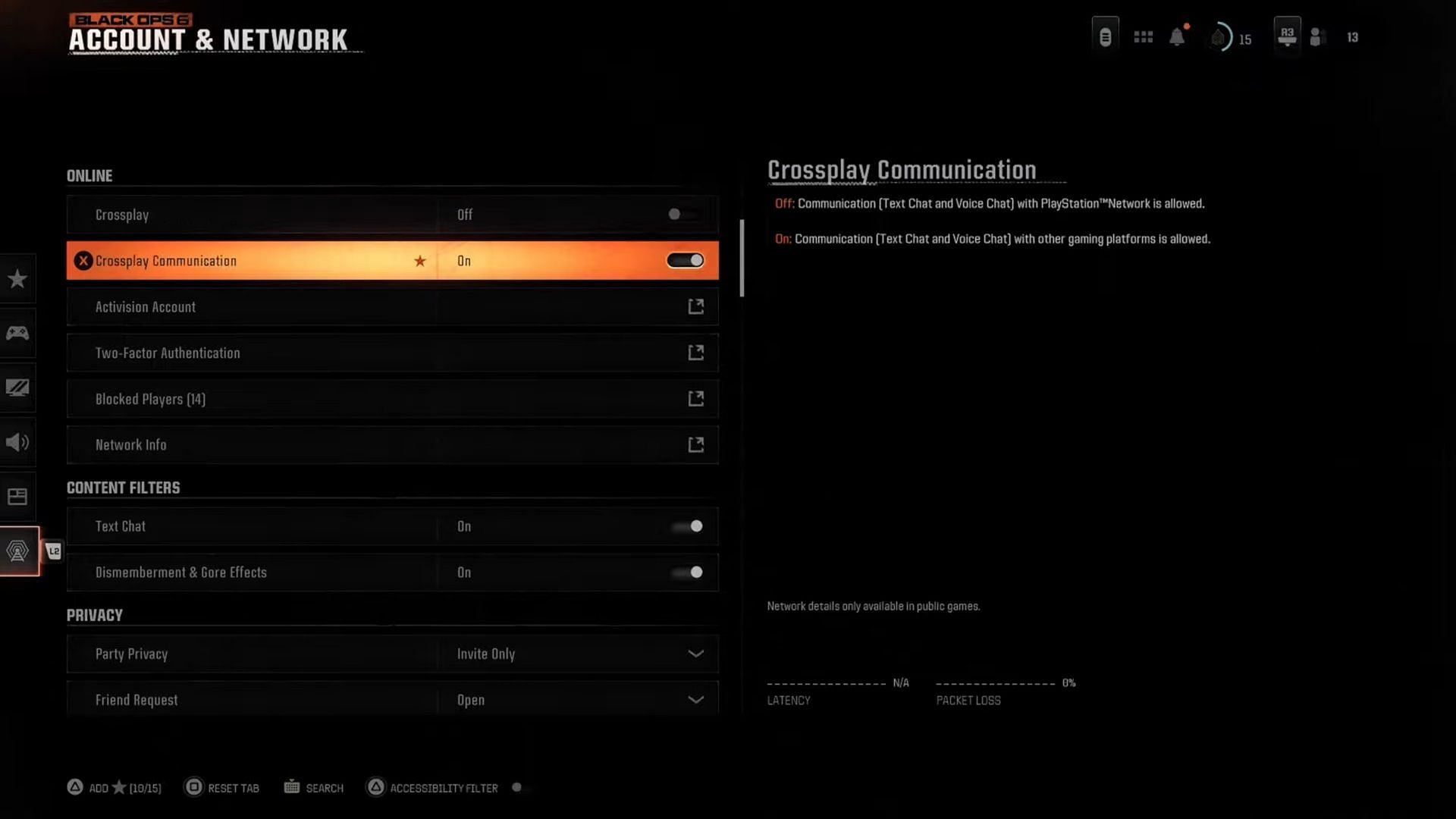Click the display/monitor sidebar icon

17,387
